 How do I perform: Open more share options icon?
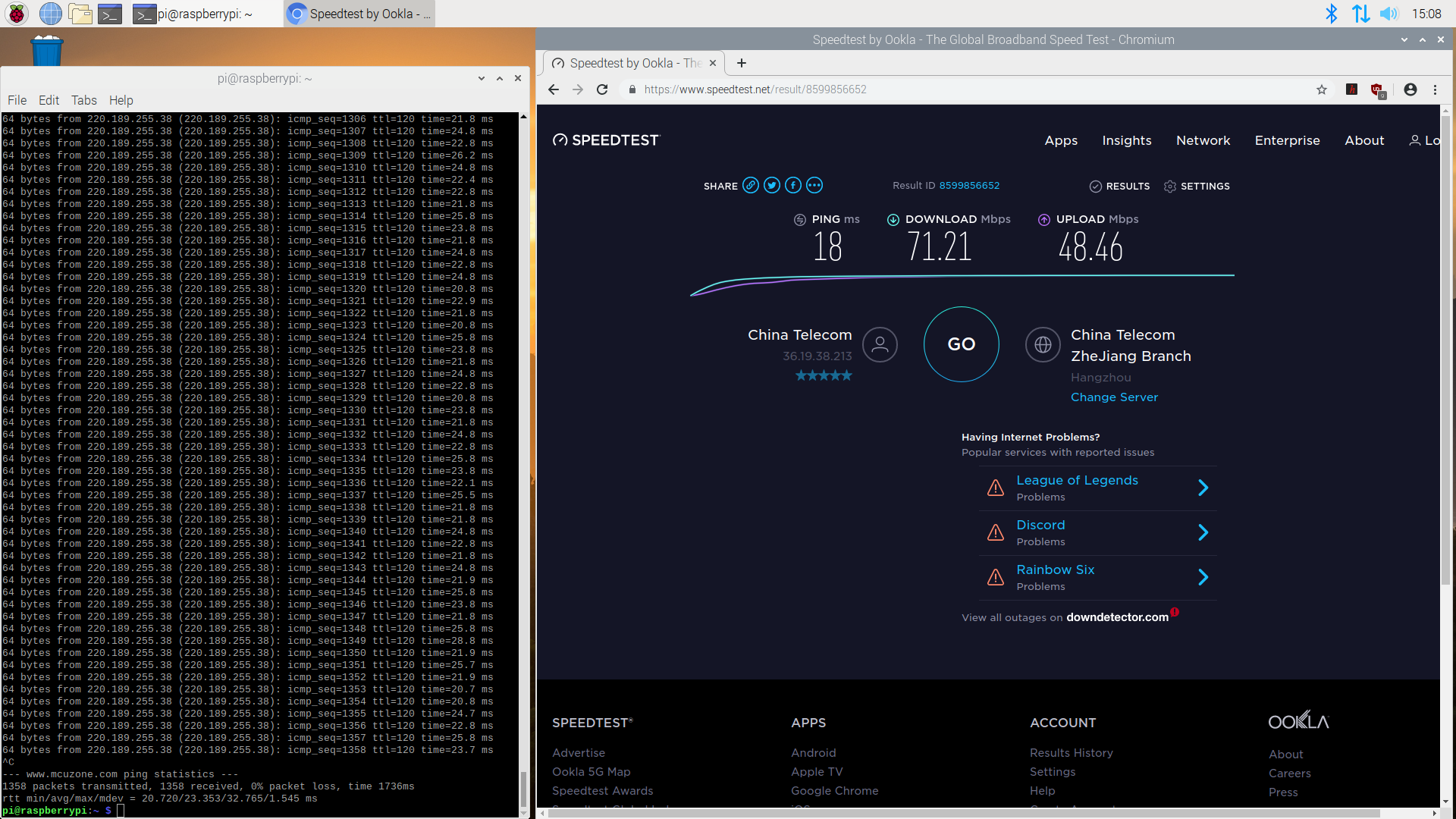pos(814,185)
